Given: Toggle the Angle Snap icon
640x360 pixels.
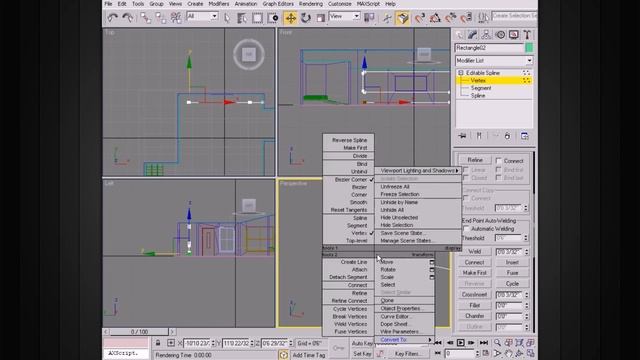Looking at the screenshot, I should [435, 18].
